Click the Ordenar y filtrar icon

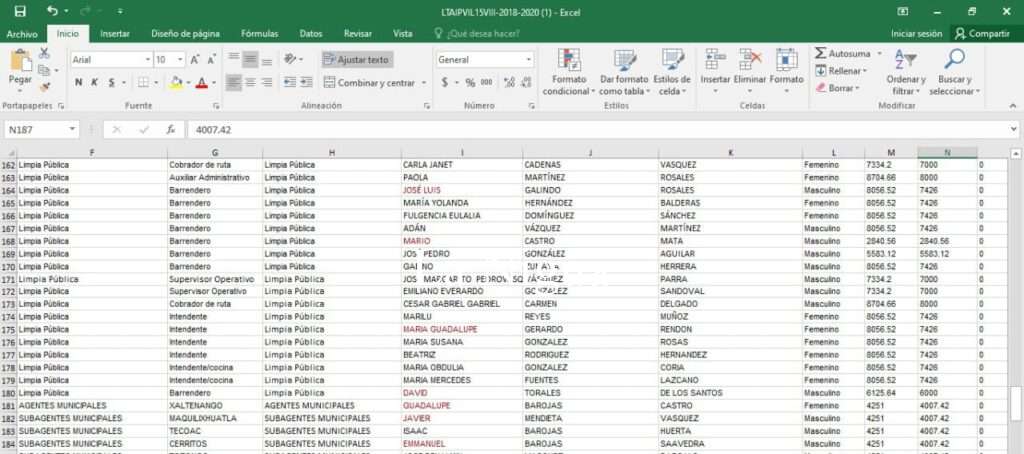click(905, 59)
